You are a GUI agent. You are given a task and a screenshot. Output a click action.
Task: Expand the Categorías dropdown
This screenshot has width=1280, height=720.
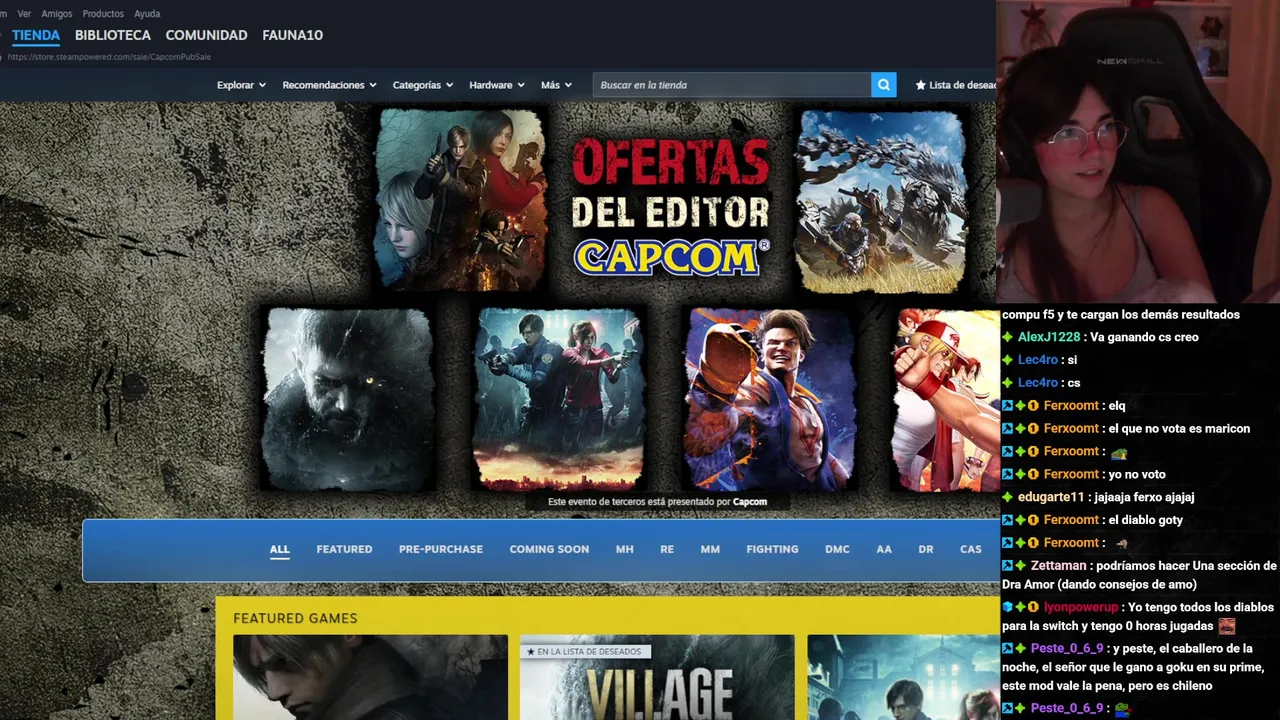(423, 85)
